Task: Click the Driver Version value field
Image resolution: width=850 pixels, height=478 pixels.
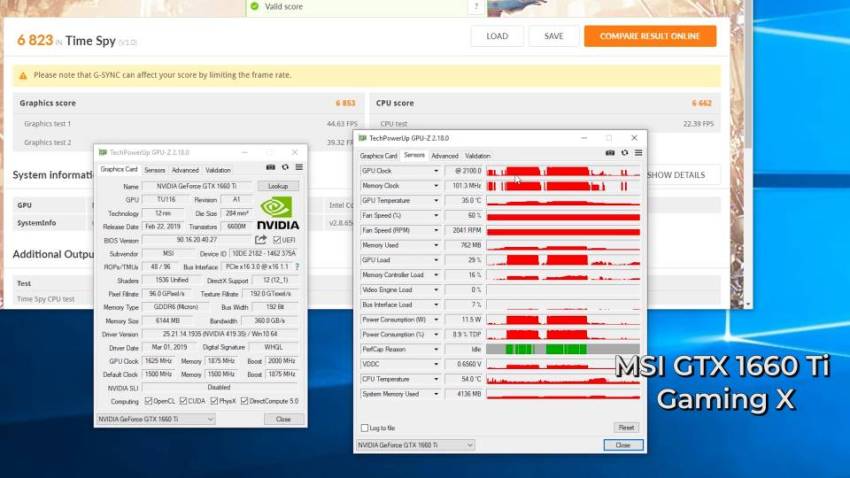Action: click(220, 334)
